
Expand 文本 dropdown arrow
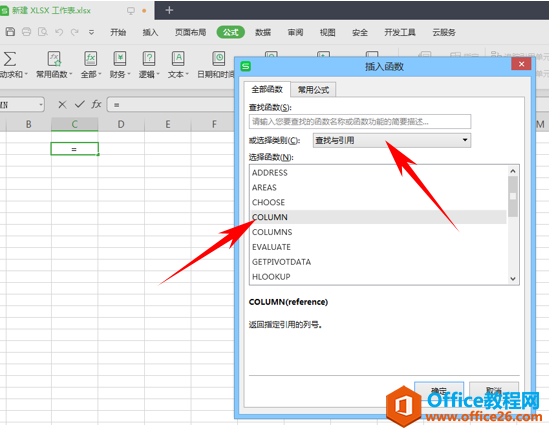187,74
